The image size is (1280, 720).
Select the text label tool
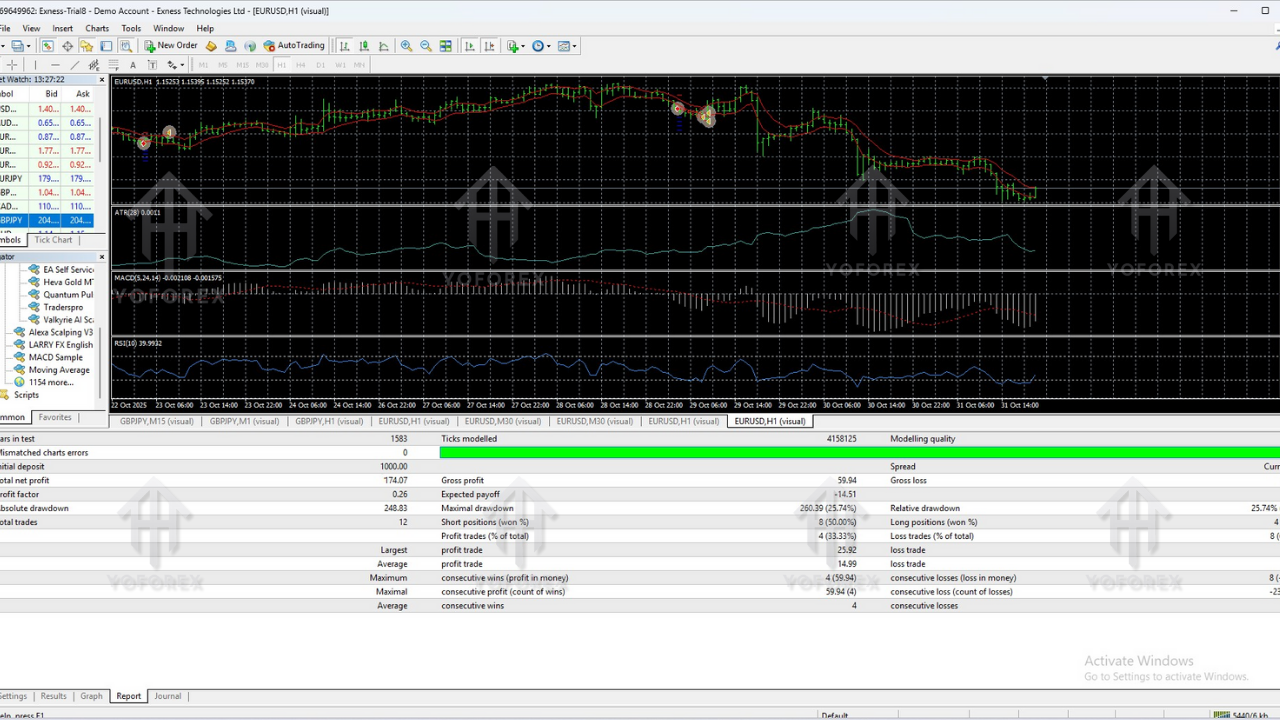[152, 65]
